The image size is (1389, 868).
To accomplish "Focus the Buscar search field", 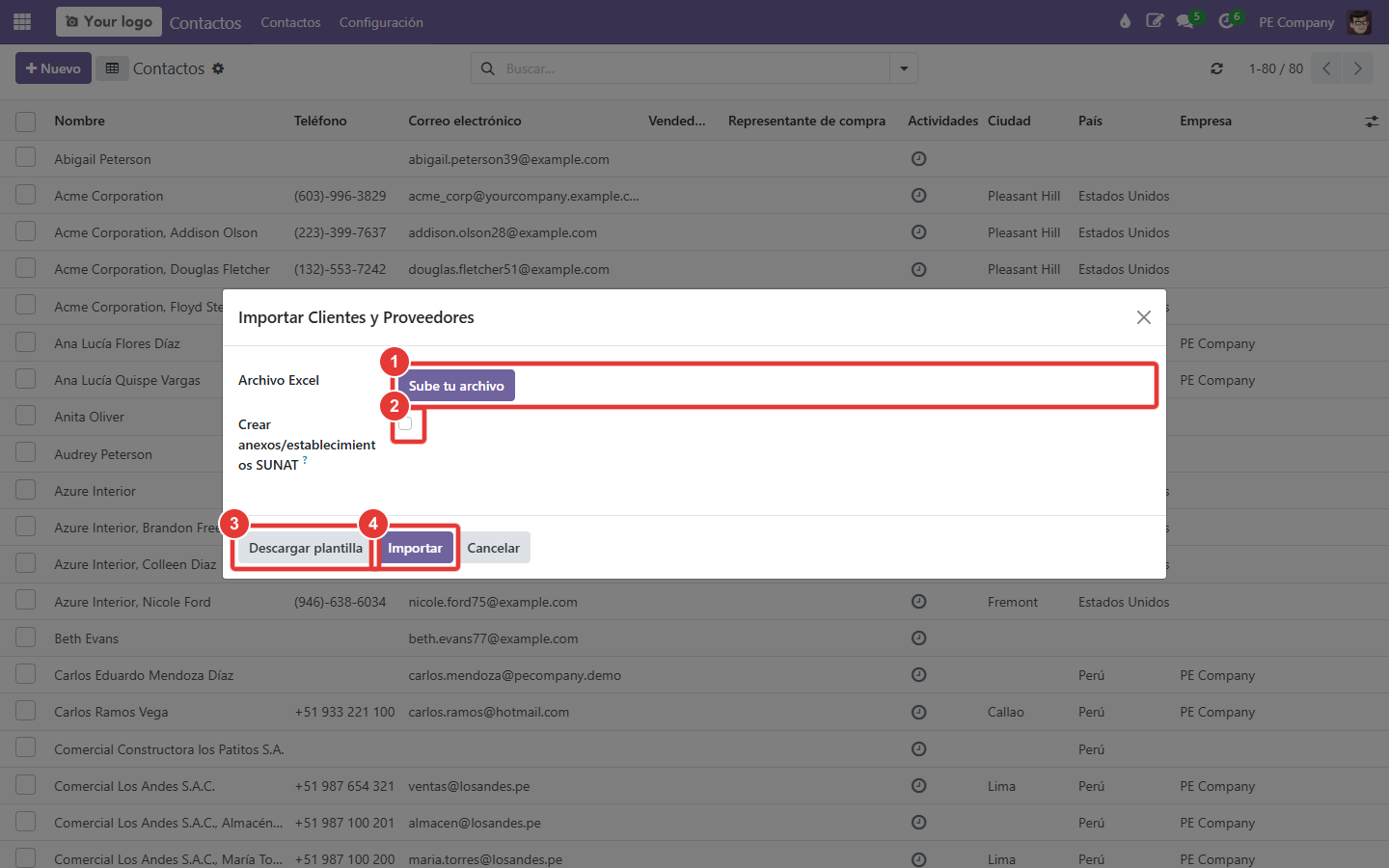I will 694,68.
